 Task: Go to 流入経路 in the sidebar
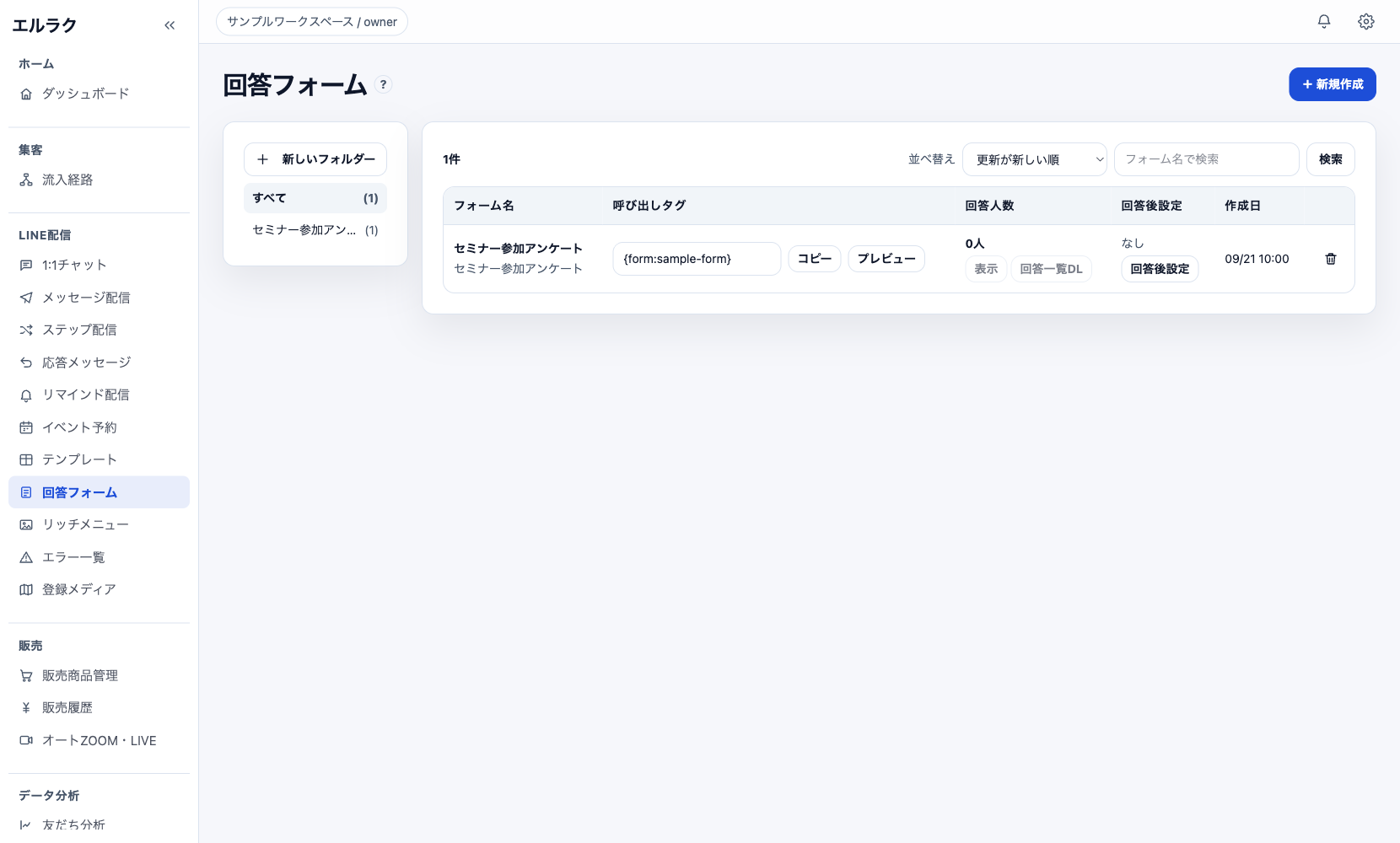pos(99,180)
